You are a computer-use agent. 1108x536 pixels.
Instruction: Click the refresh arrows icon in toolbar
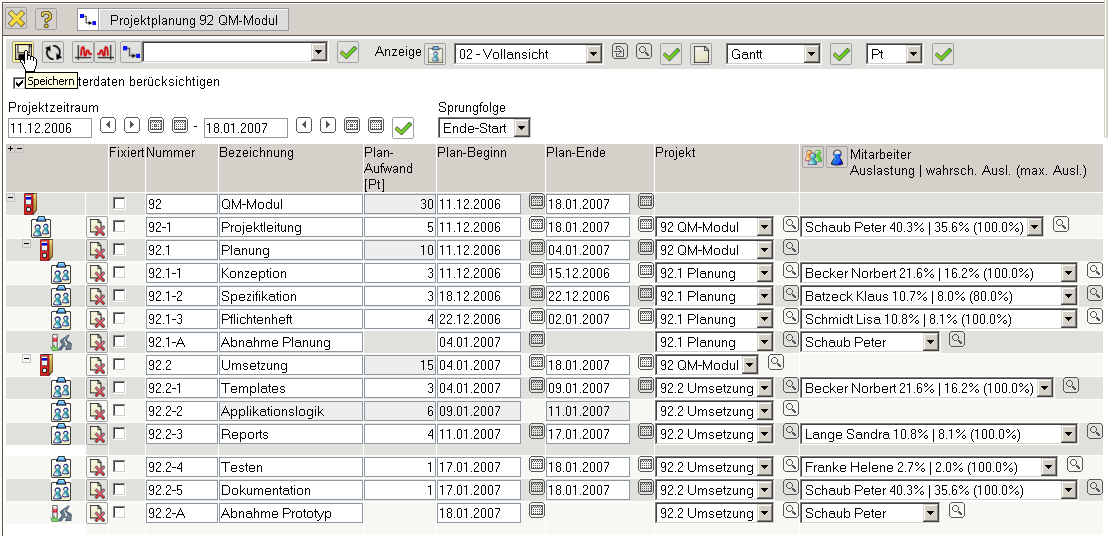point(52,53)
